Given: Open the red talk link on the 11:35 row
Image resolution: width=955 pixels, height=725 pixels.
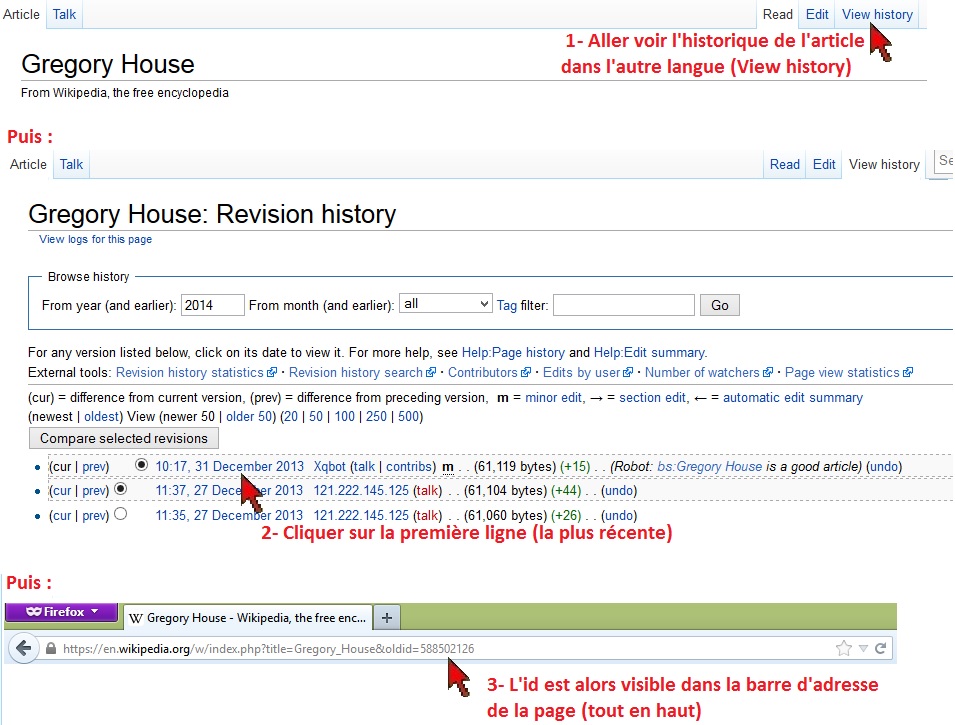Looking at the screenshot, I should [x=428, y=515].
